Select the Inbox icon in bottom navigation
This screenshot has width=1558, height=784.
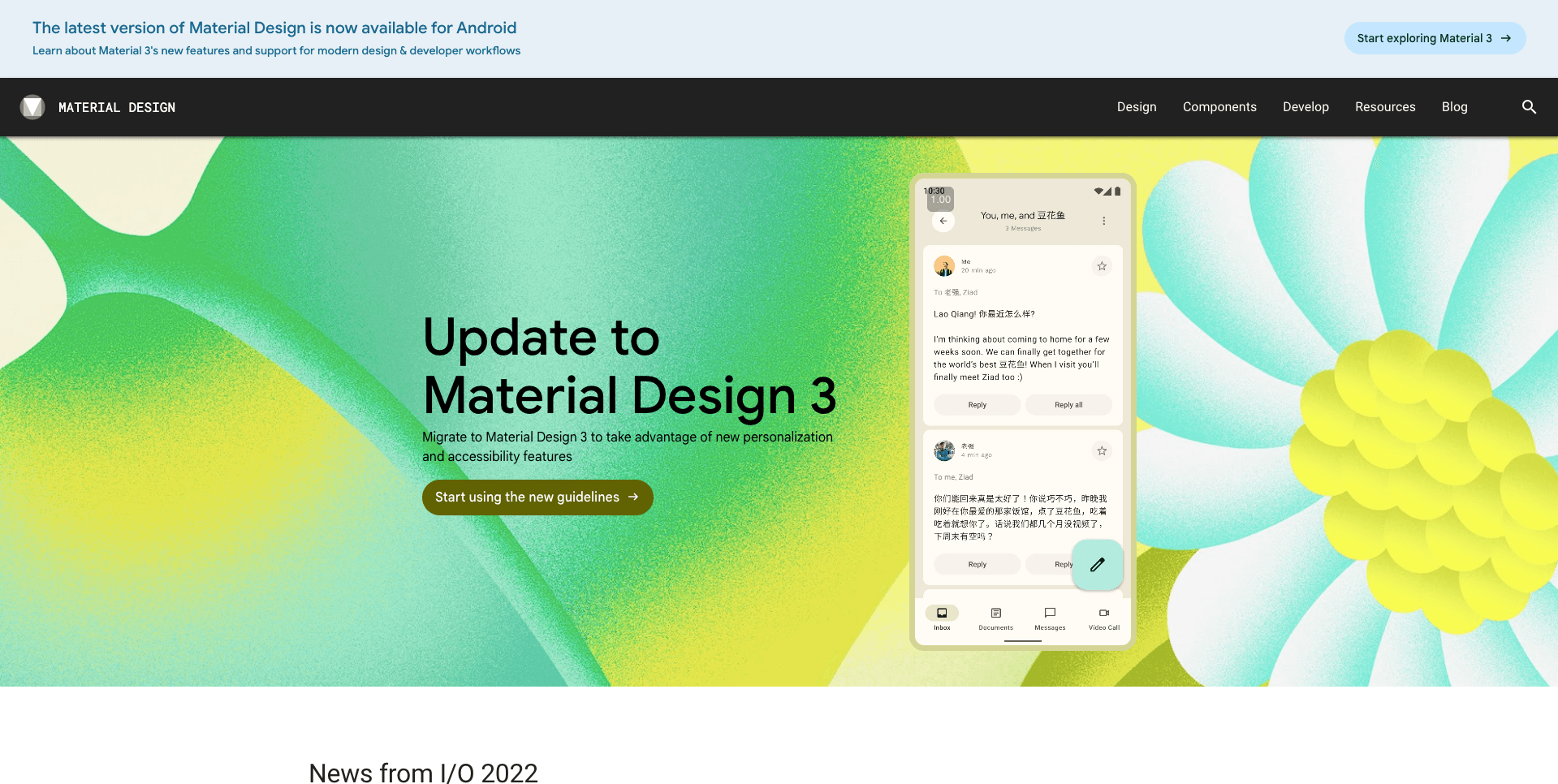942,614
